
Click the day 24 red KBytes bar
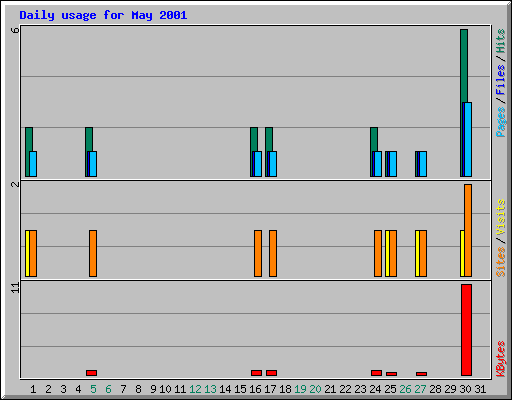pyautogui.click(x=376, y=373)
